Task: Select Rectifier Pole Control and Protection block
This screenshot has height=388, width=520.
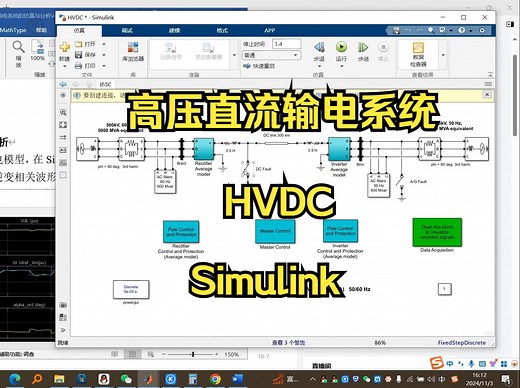Action: pos(181,231)
